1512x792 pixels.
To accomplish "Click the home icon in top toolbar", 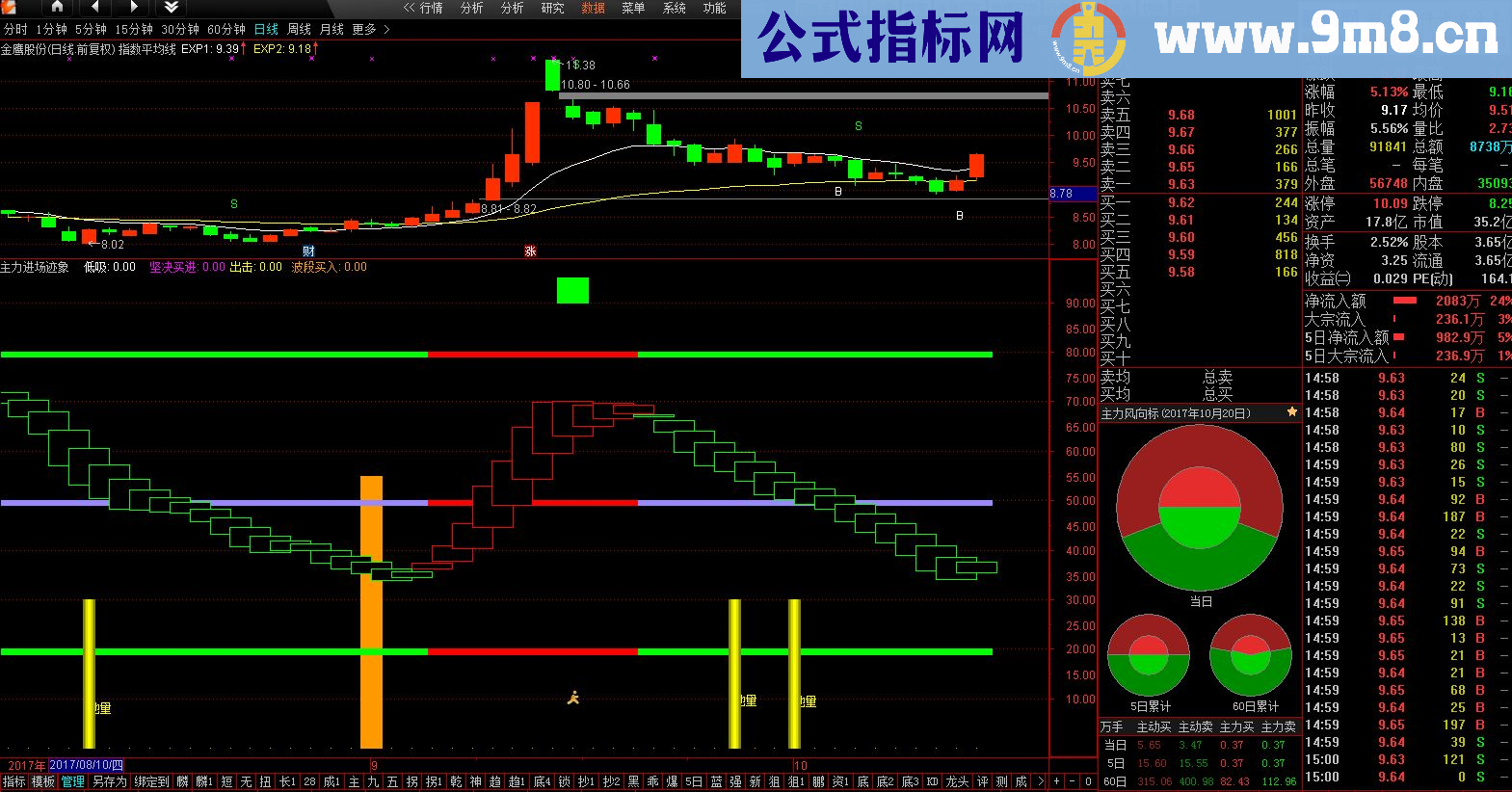I will pyautogui.click(x=57, y=8).
